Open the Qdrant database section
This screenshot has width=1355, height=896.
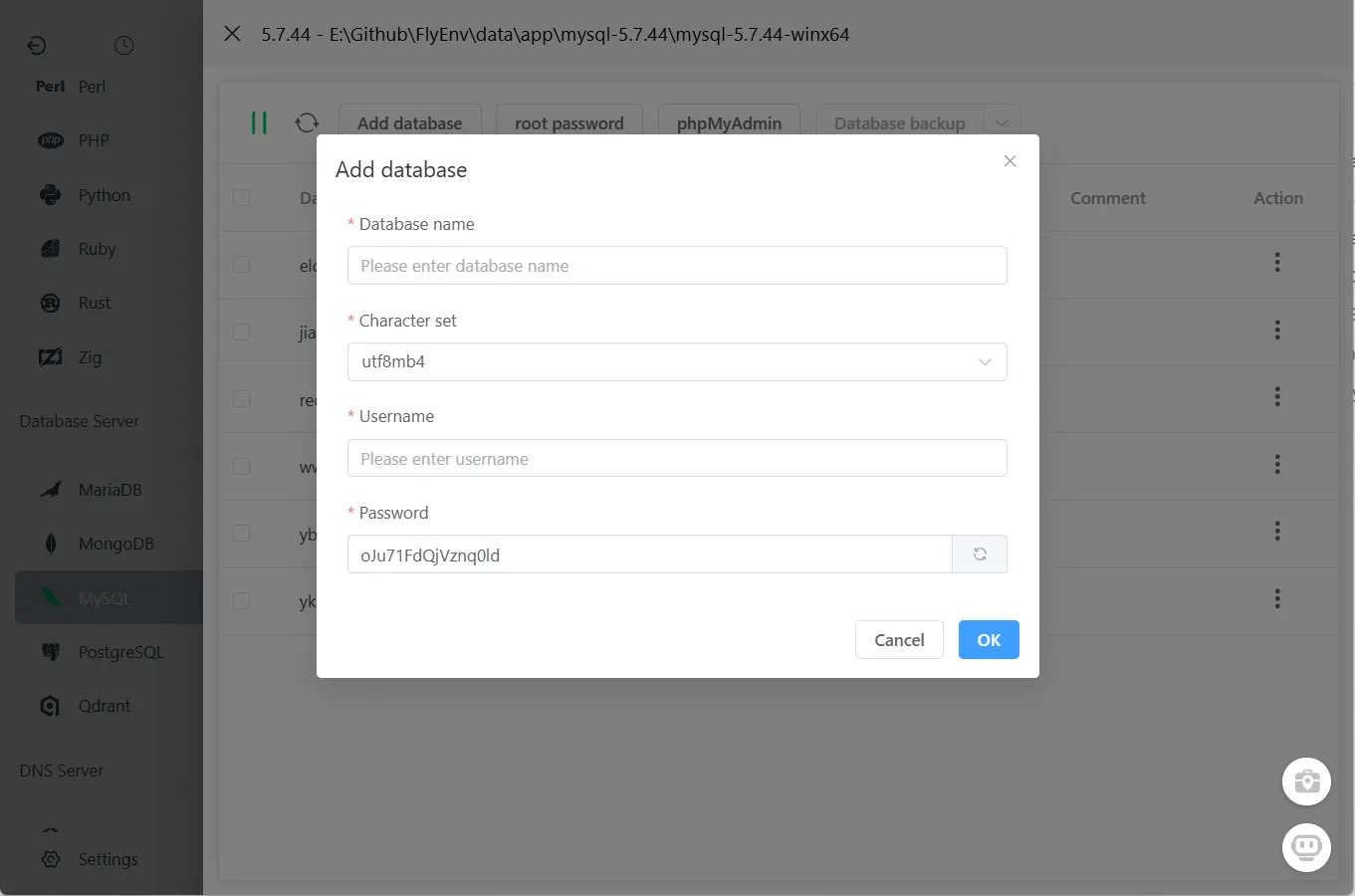105,706
